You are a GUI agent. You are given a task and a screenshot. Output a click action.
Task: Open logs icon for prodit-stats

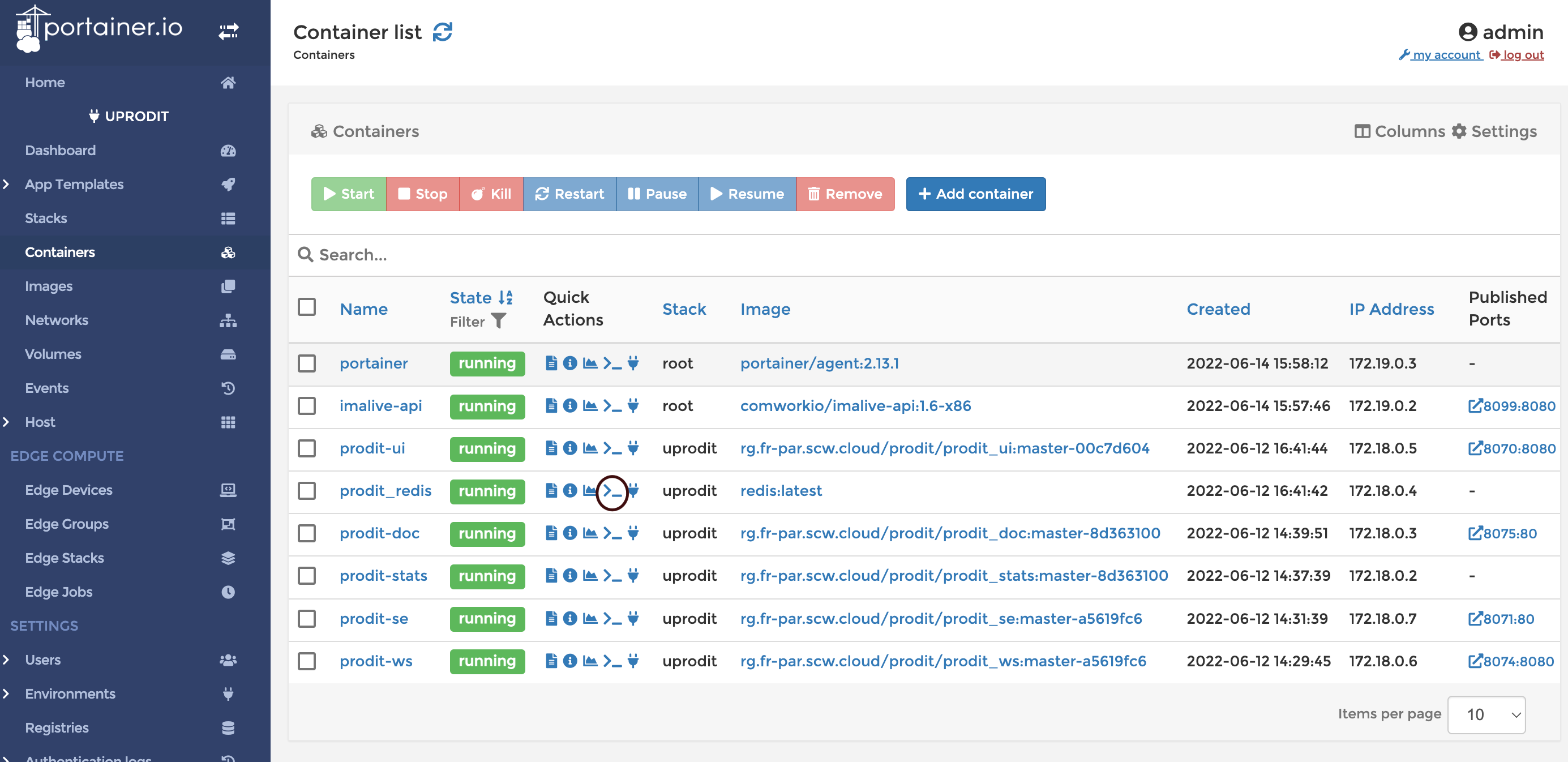[551, 576]
